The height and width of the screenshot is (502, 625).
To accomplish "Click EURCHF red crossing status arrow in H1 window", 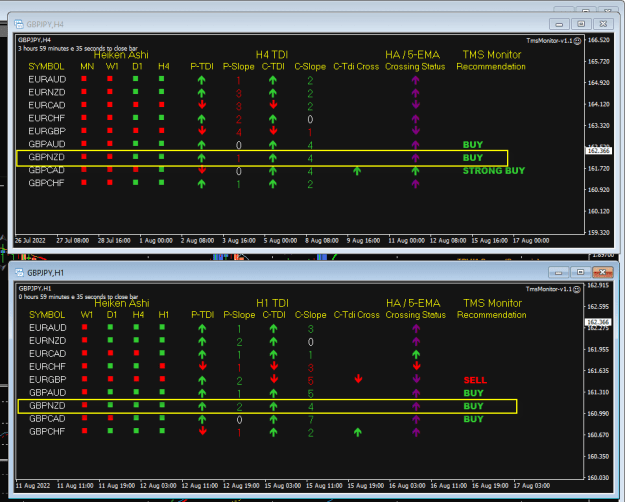I will 416,366.
